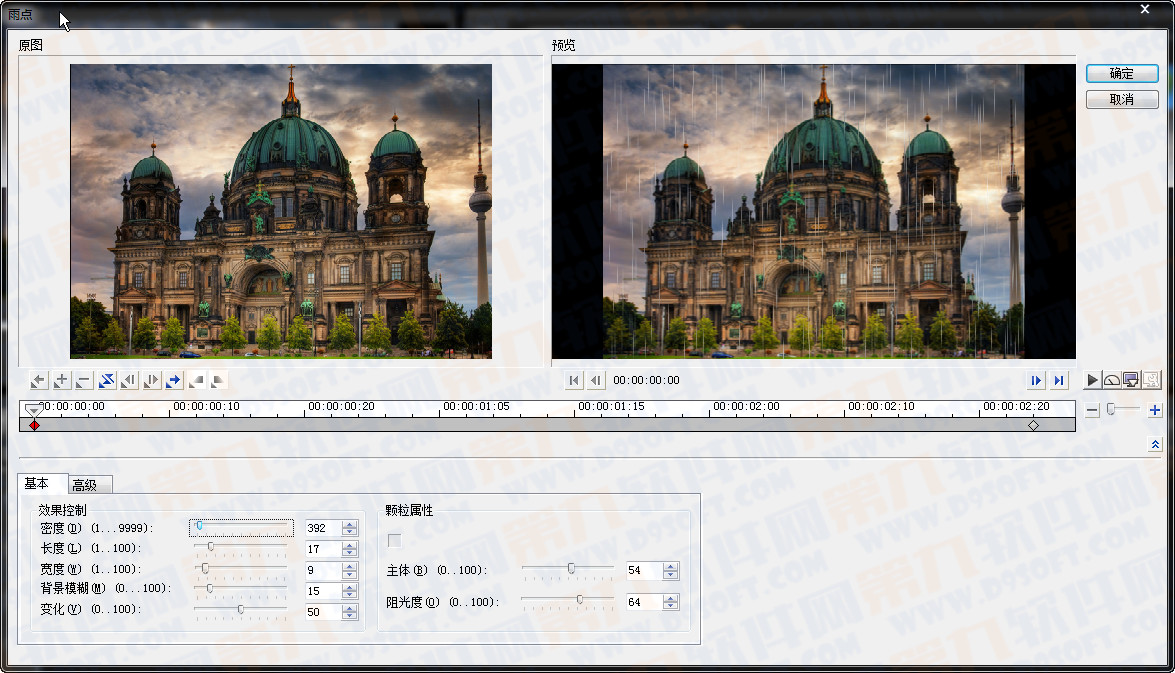
Task: Click the 变化 slider handle
Action: (241, 609)
